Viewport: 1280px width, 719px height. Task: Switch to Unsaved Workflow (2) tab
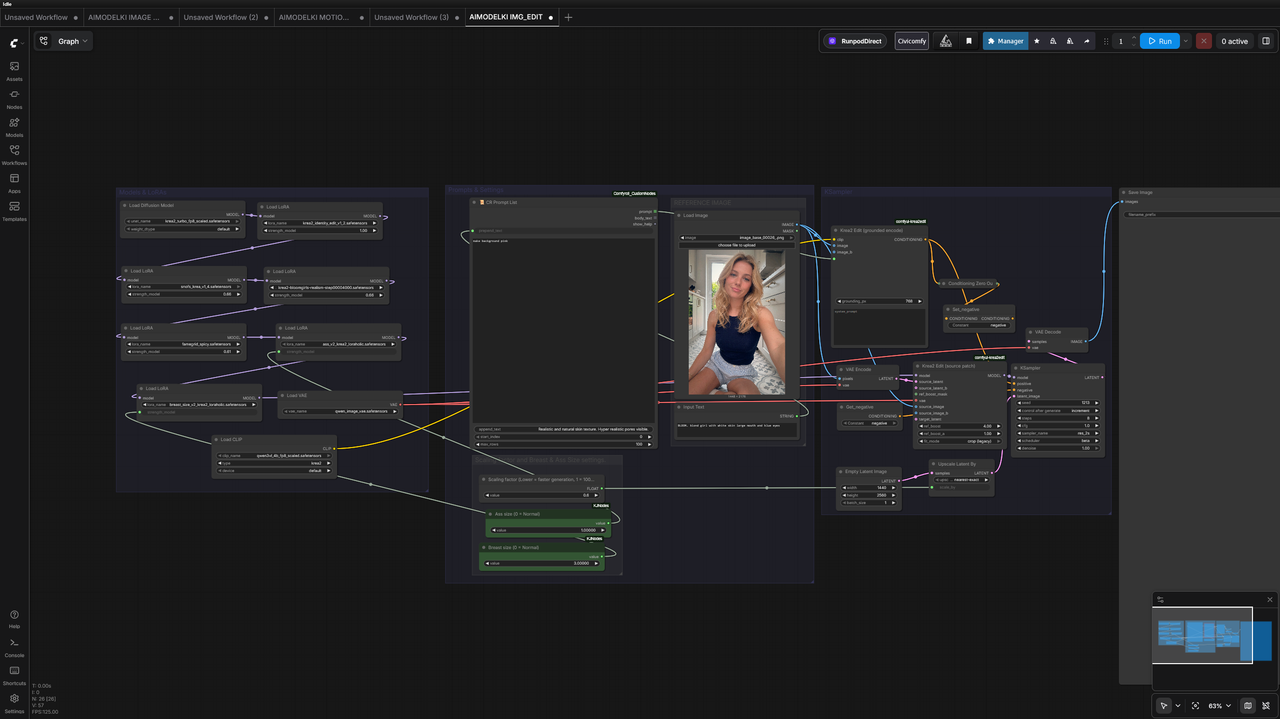click(x=226, y=17)
